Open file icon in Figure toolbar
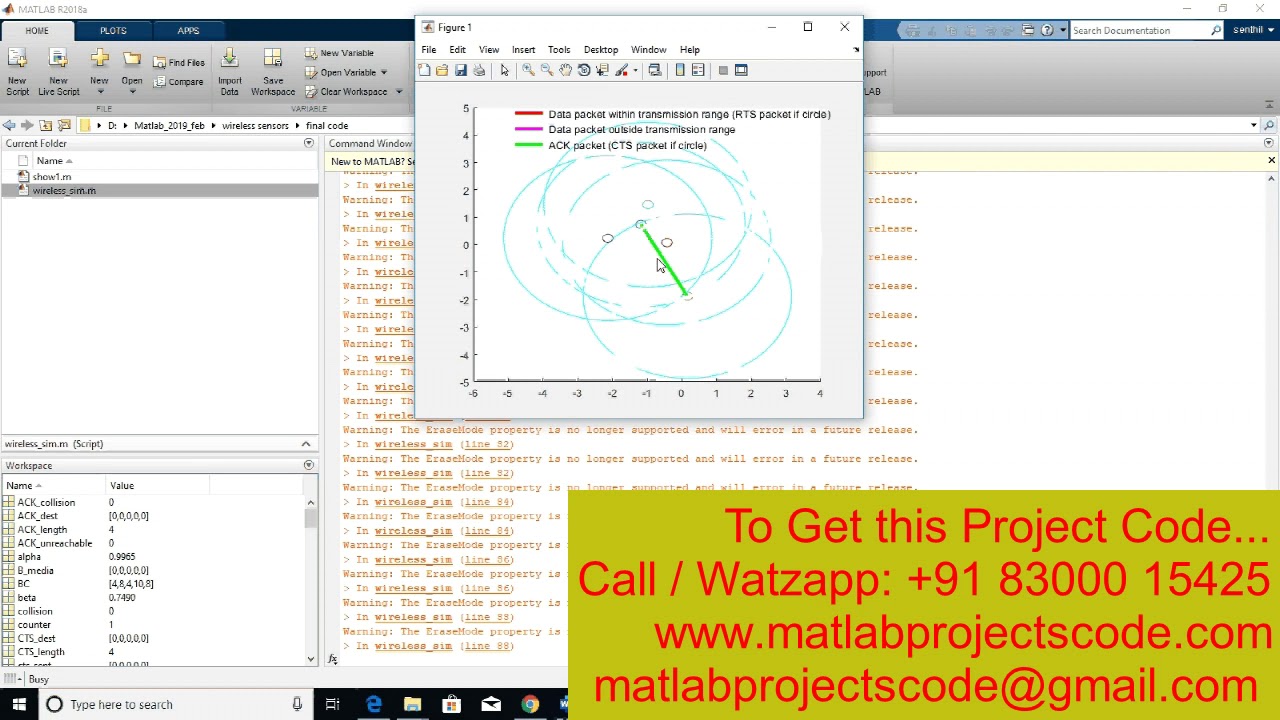 [x=442, y=70]
